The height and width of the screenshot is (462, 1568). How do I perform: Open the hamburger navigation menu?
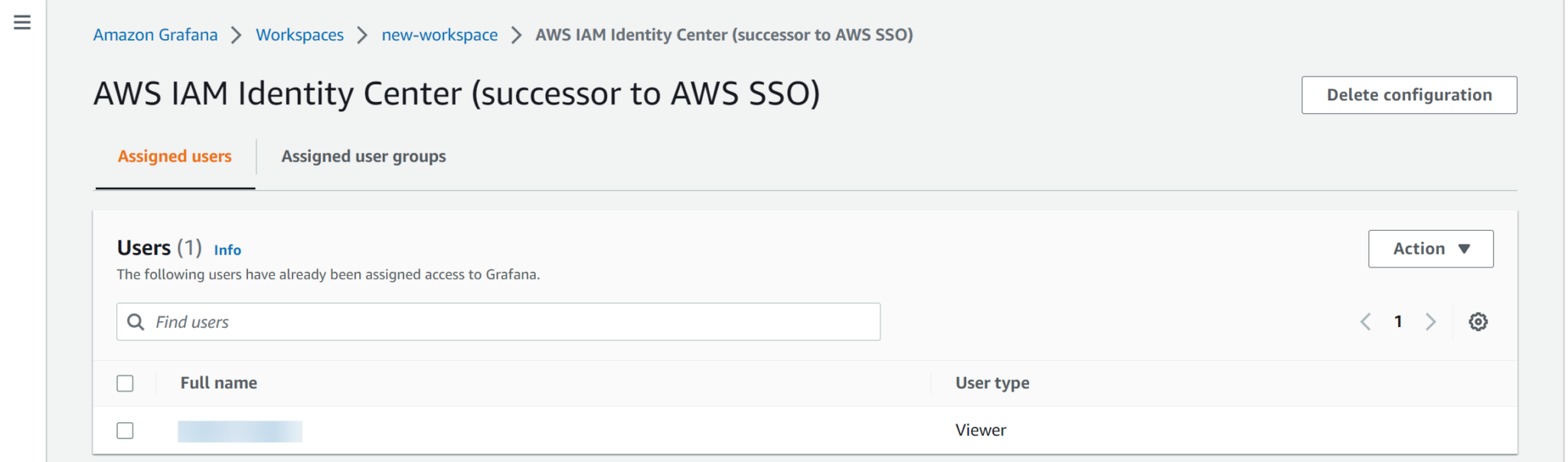22,22
